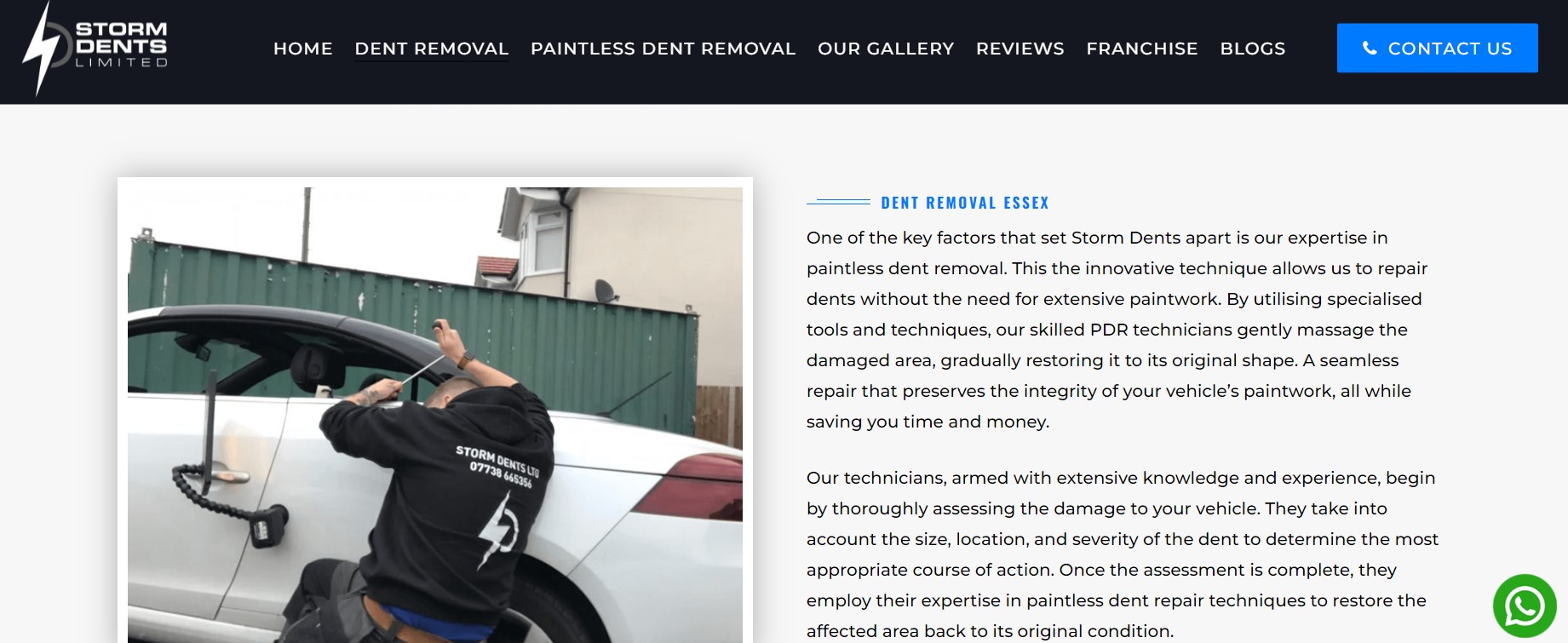This screenshot has height=643, width=1568.
Task: Click the first paragraph about paintless removal
Action: click(x=1117, y=330)
